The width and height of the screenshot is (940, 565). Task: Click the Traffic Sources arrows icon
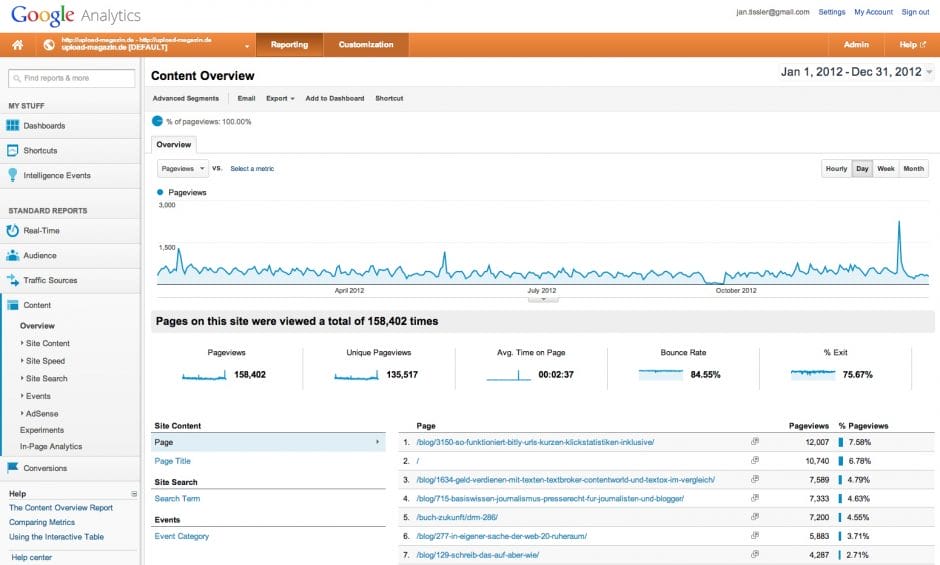coord(12,280)
